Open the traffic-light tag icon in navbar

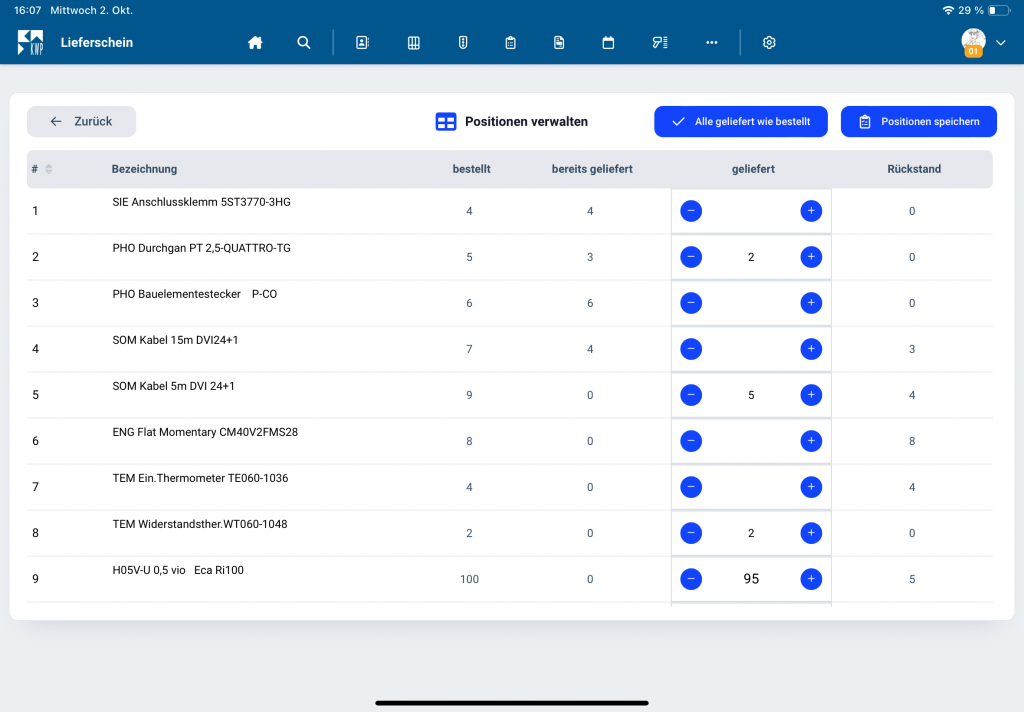463,42
